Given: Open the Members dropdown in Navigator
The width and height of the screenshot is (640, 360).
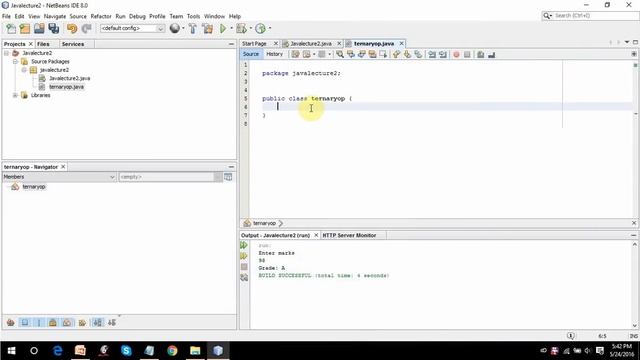Looking at the screenshot, I should 112,177.
